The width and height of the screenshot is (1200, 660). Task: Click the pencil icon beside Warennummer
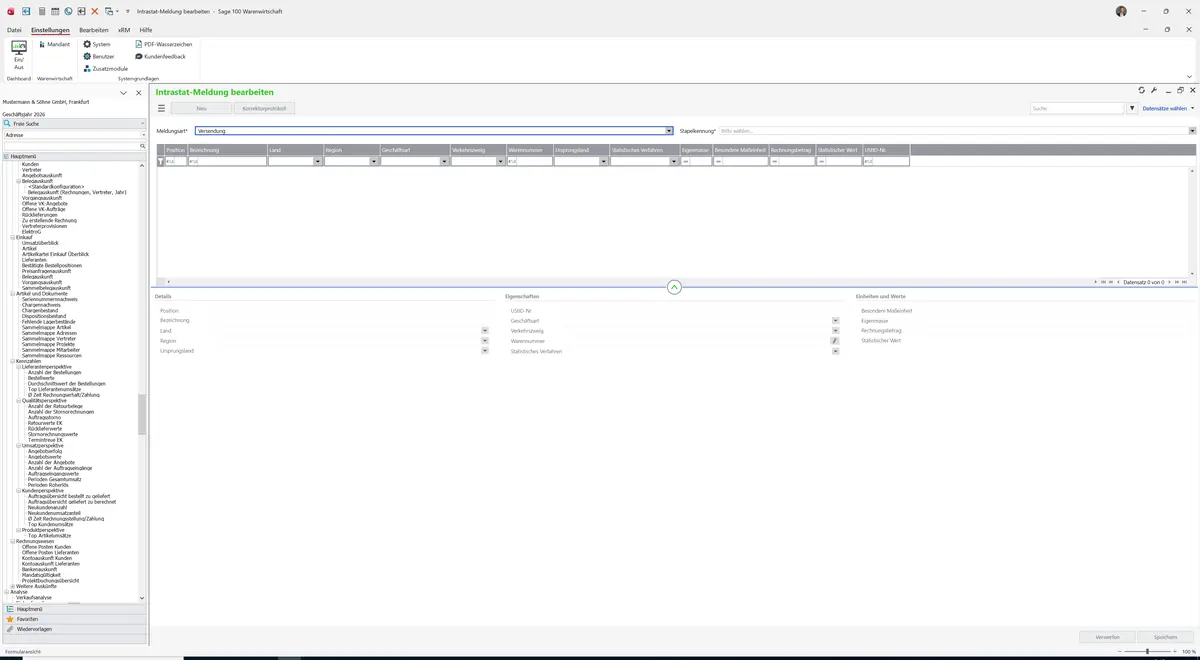[835, 341]
